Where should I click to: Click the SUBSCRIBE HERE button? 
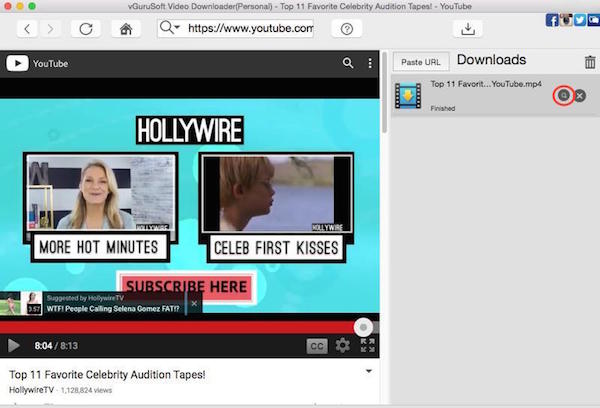click(186, 286)
